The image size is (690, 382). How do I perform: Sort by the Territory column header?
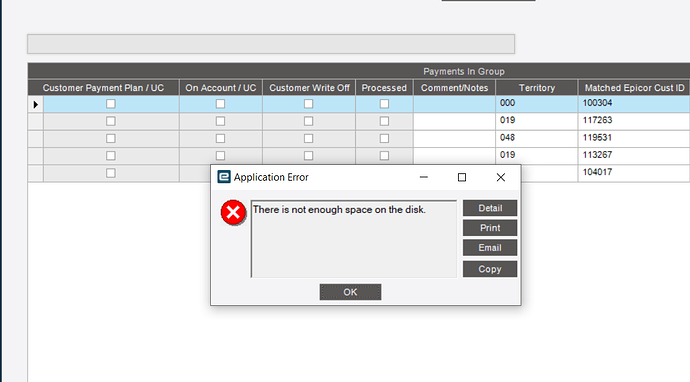coord(536,88)
